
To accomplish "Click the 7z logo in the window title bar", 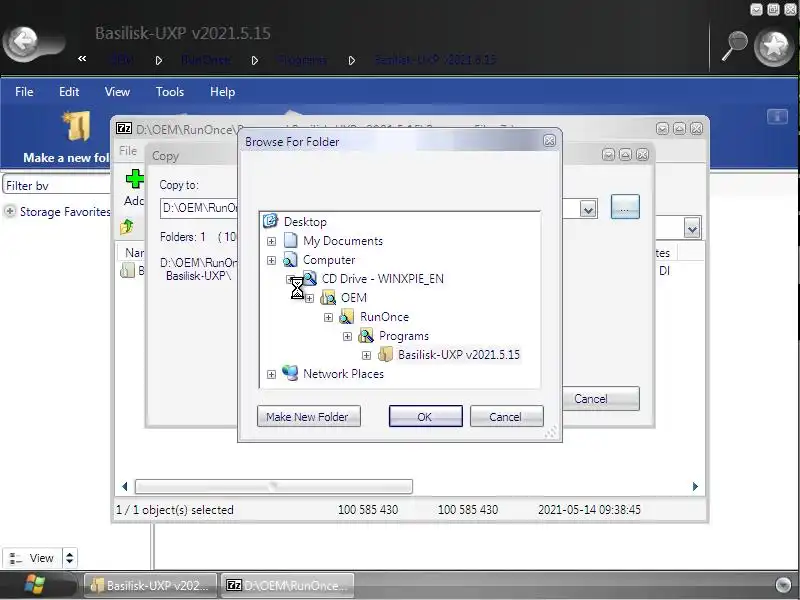I will [x=124, y=128].
